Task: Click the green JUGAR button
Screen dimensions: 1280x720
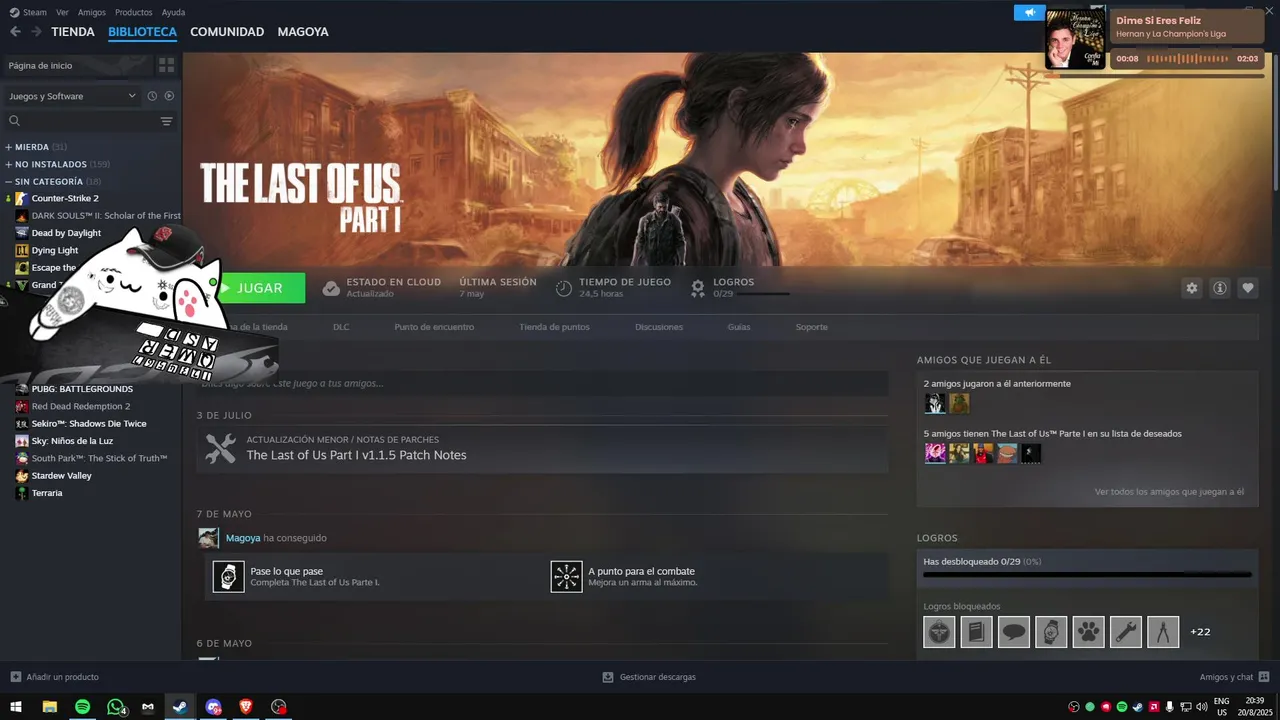Action: (260, 288)
